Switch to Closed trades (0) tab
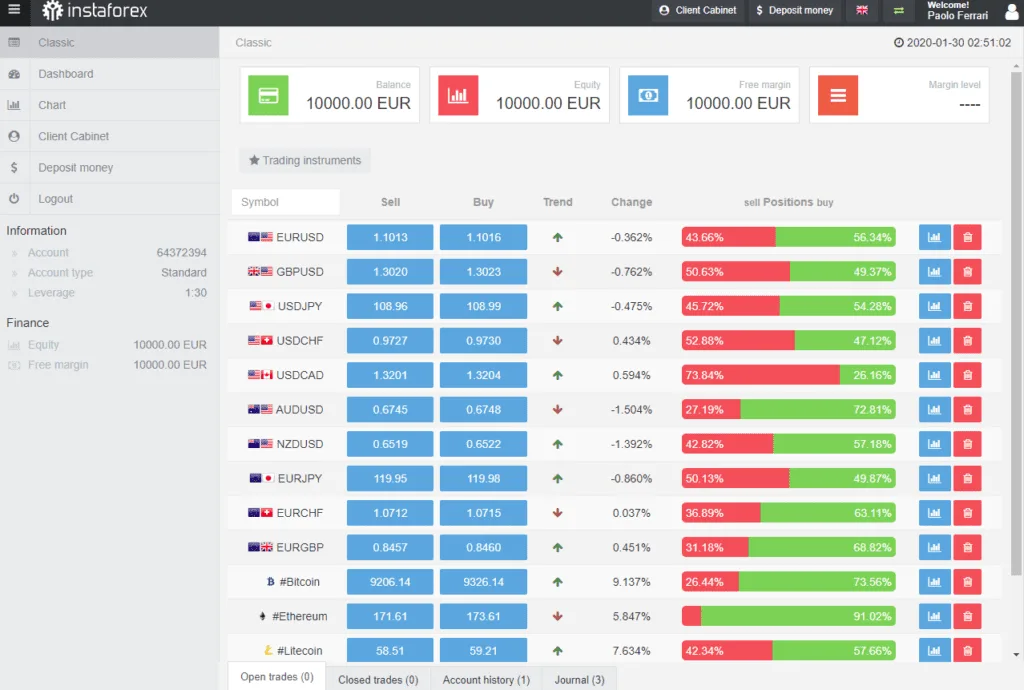Viewport: 1024px width, 690px height. click(x=378, y=680)
